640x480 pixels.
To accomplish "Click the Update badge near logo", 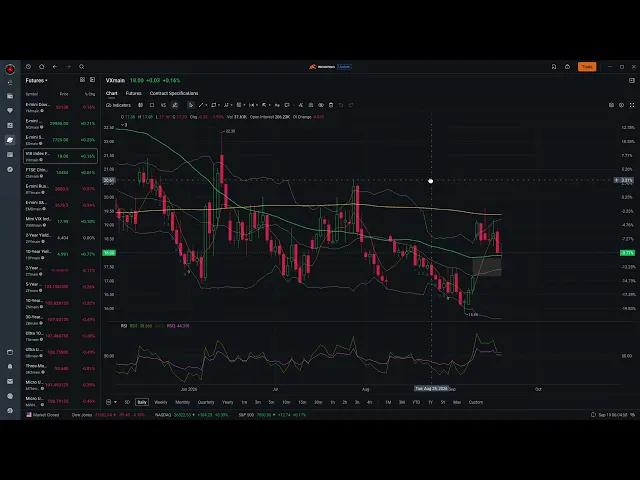I will [x=344, y=67].
